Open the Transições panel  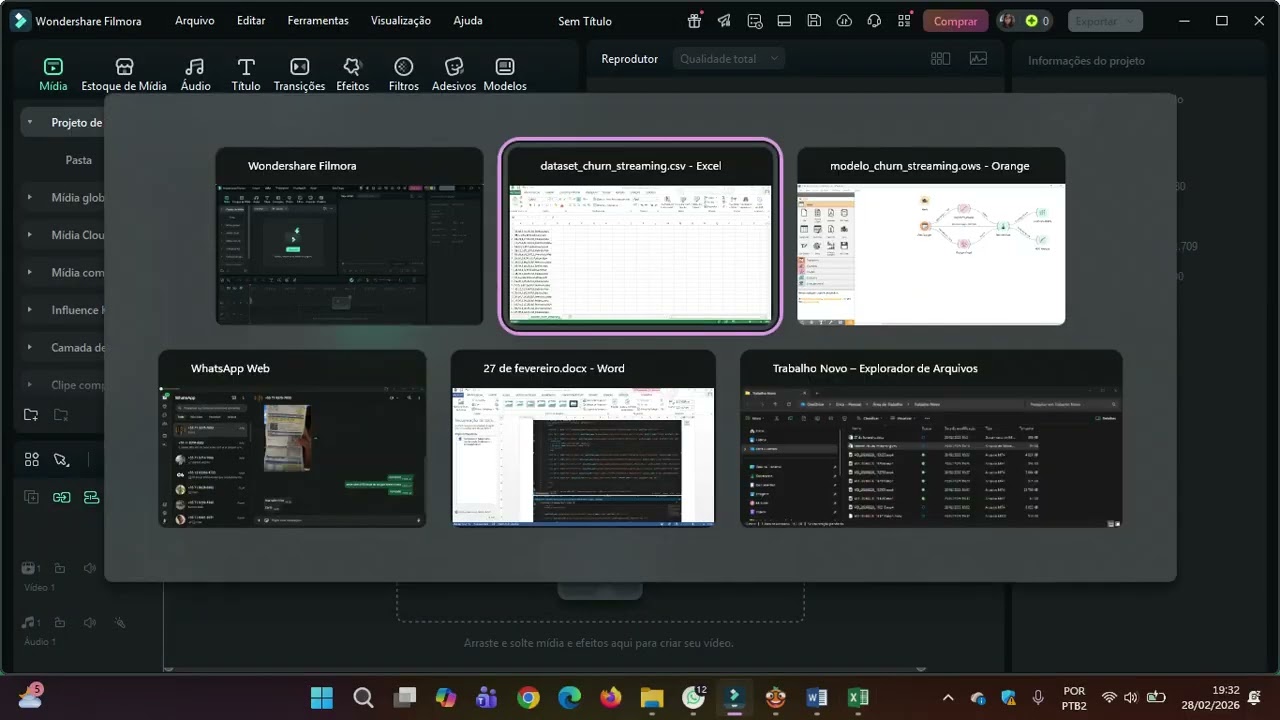pos(299,75)
